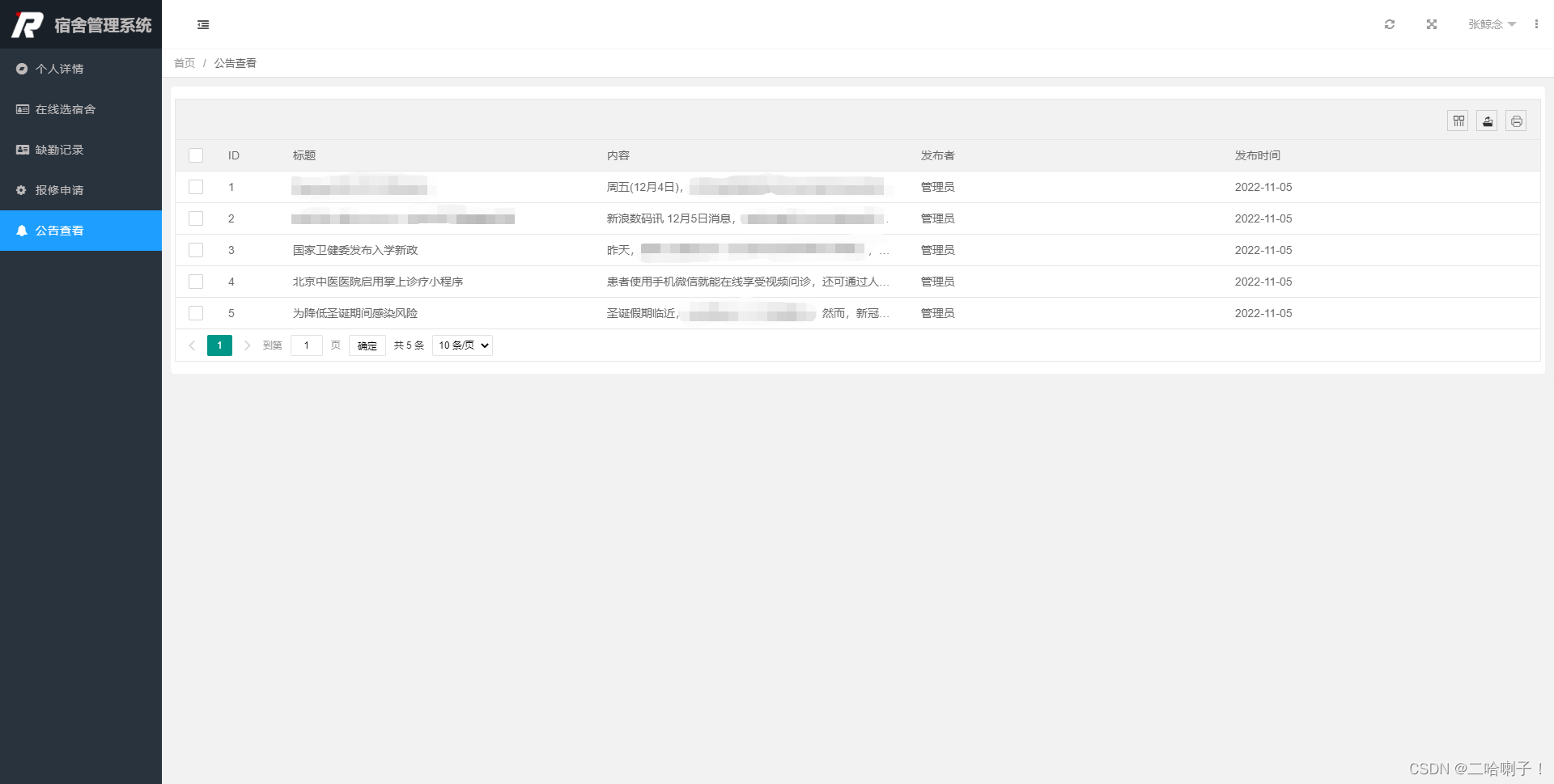Viewport: 1554px width, 784px height.
Task: Check the checkbox for row ID 2
Action: coord(196,218)
